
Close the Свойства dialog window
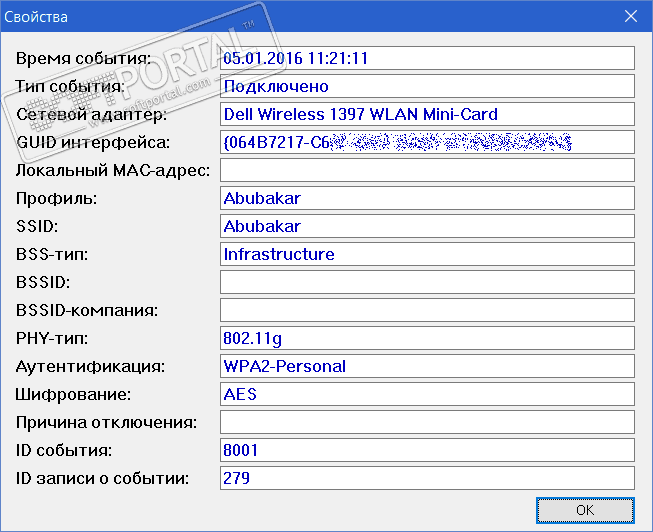click(x=630, y=16)
